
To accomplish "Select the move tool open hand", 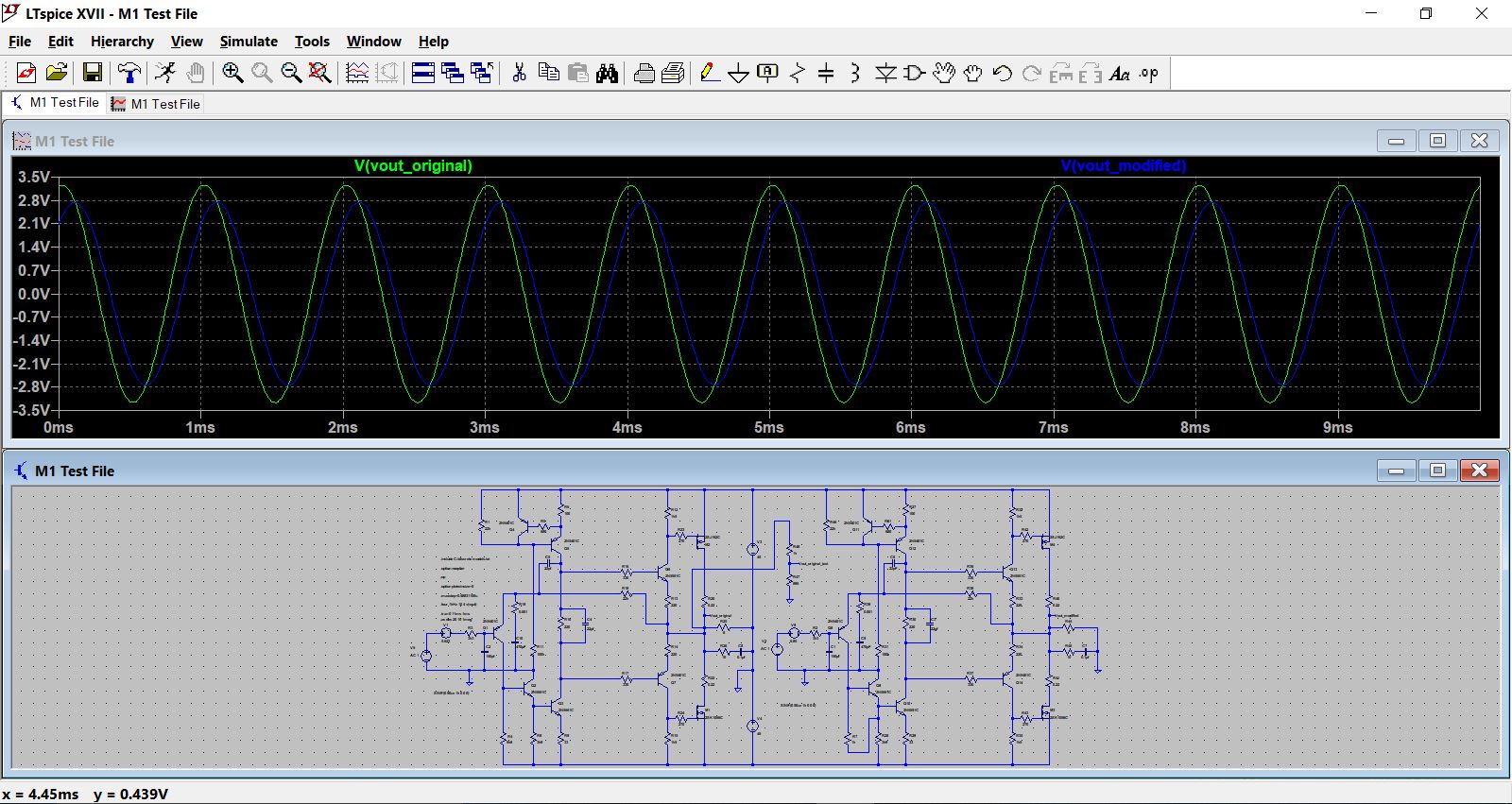I will 944,73.
